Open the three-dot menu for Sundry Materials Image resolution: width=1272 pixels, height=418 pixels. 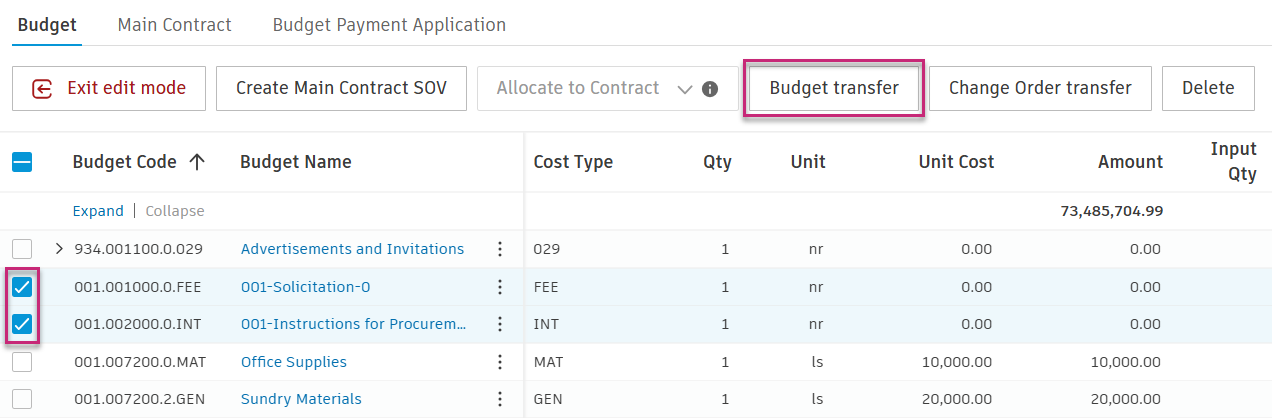click(500, 399)
